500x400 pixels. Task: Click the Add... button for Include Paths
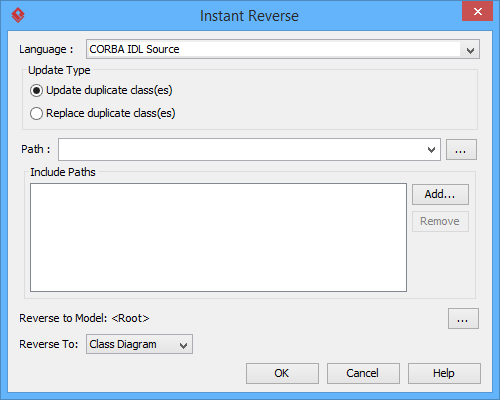coord(440,194)
